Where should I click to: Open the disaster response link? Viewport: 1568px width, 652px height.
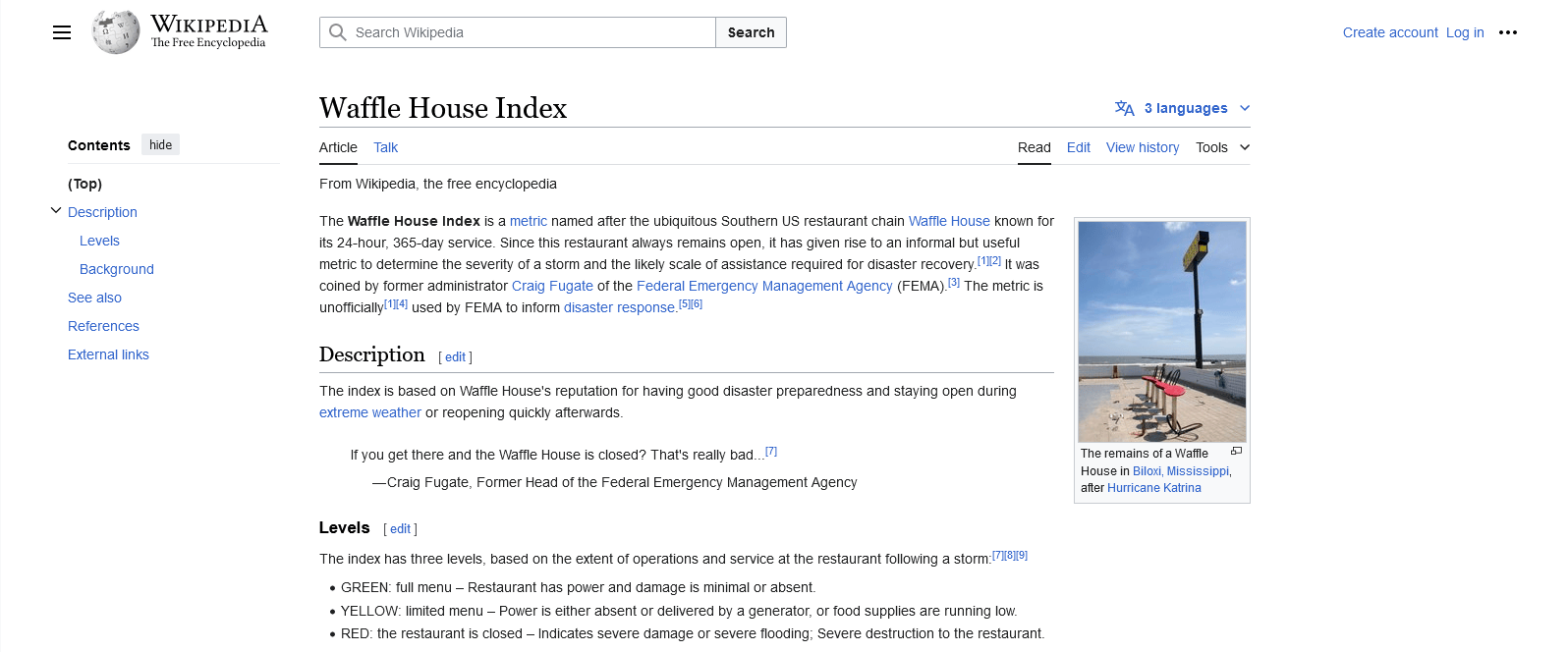(620, 307)
